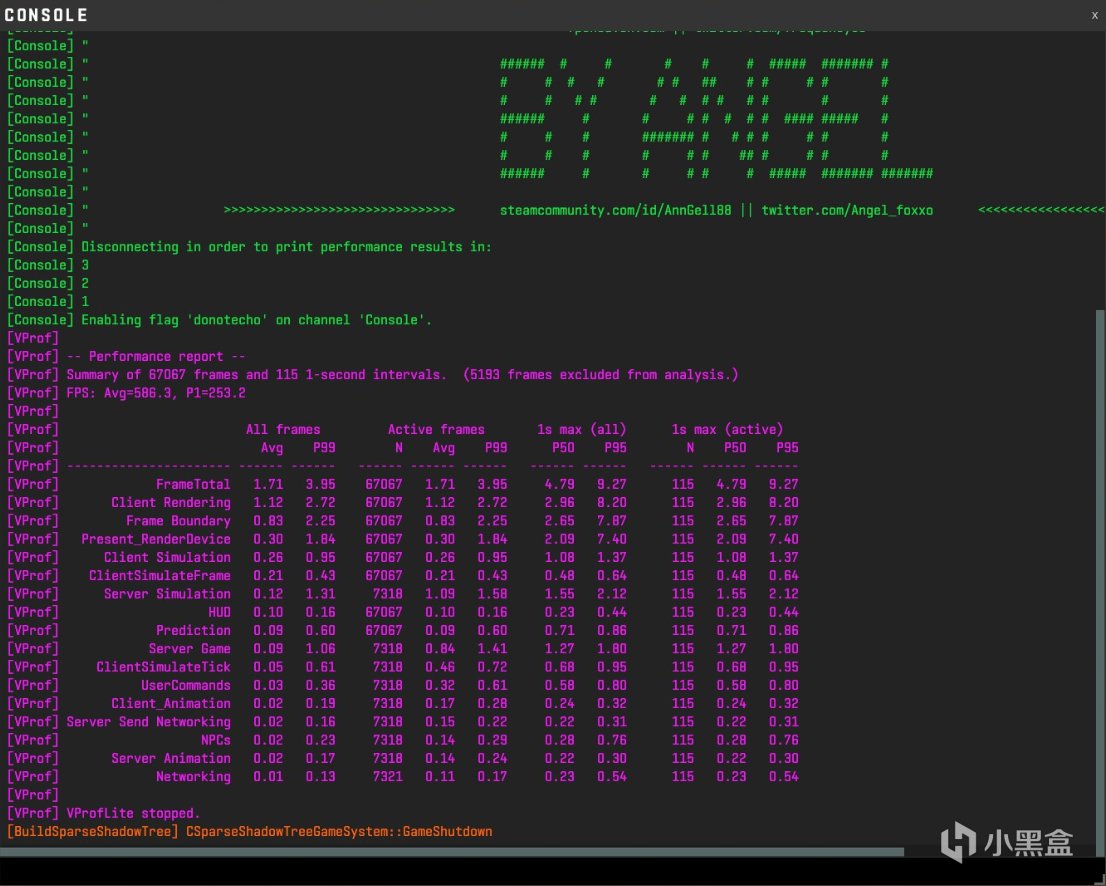This screenshot has width=1106, height=886.
Task: Click the Server Game row label
Action: [x=190, y=649]
